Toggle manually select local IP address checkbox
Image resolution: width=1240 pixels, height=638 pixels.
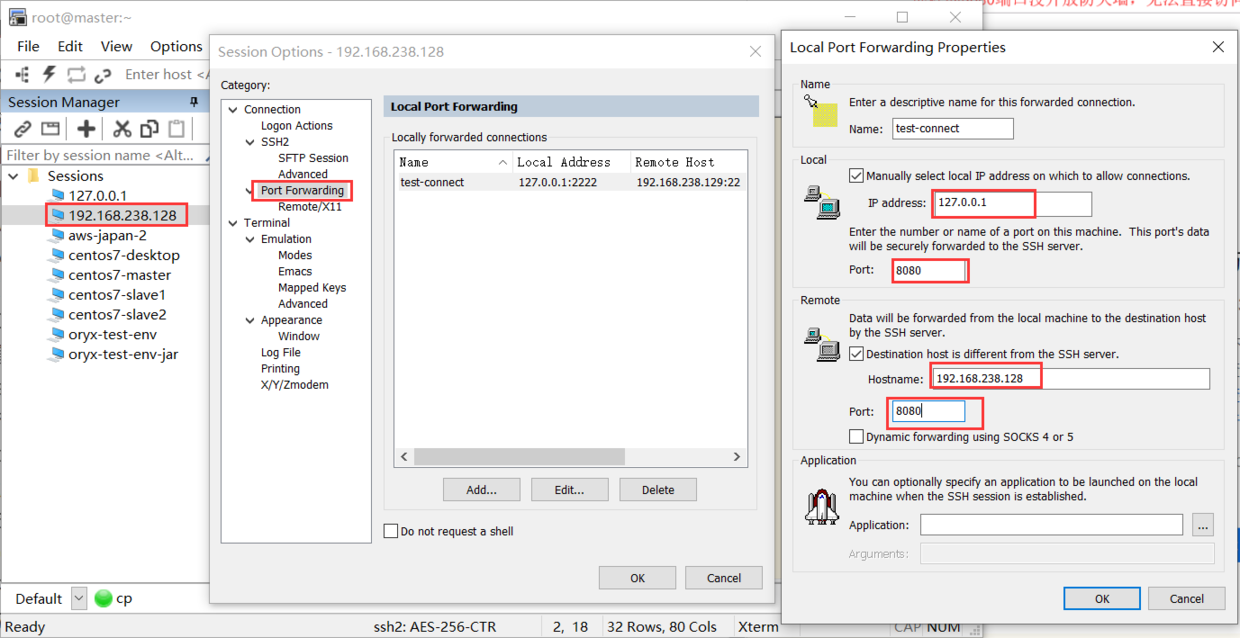tap(856, 176)
